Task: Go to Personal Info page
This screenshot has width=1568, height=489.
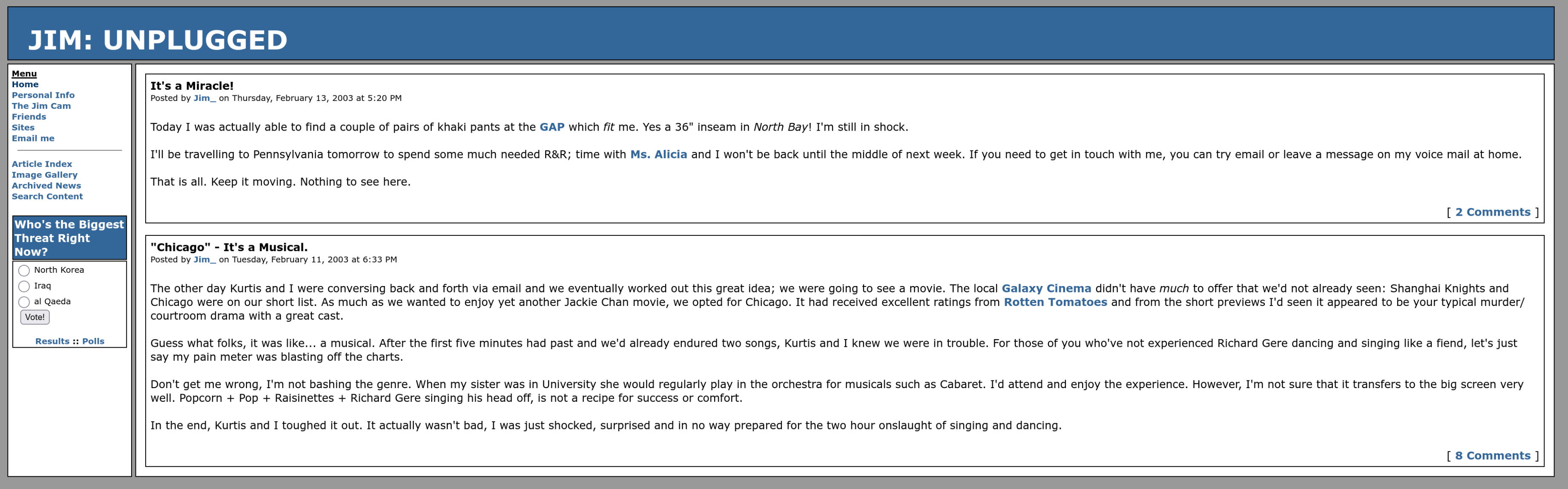Action: click(43, 95)
